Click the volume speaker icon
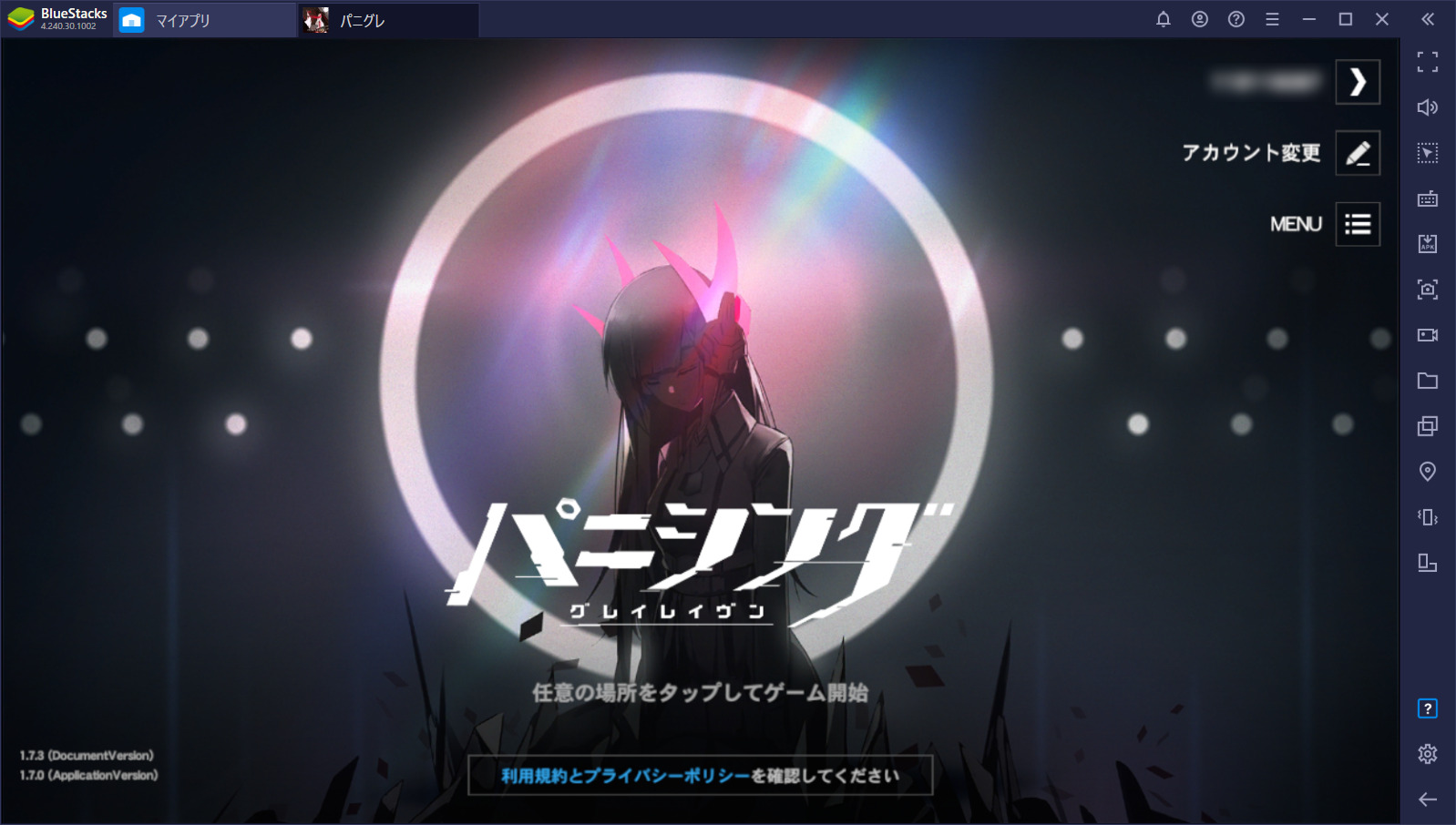1456x825 pixels. (1428, 107)
